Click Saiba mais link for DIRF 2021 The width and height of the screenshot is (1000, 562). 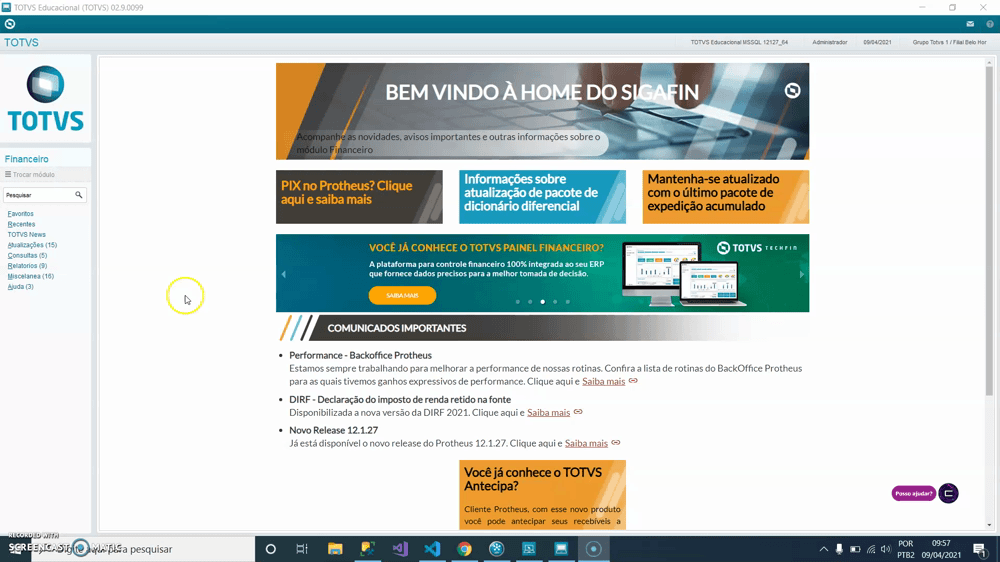click(548, 413)
